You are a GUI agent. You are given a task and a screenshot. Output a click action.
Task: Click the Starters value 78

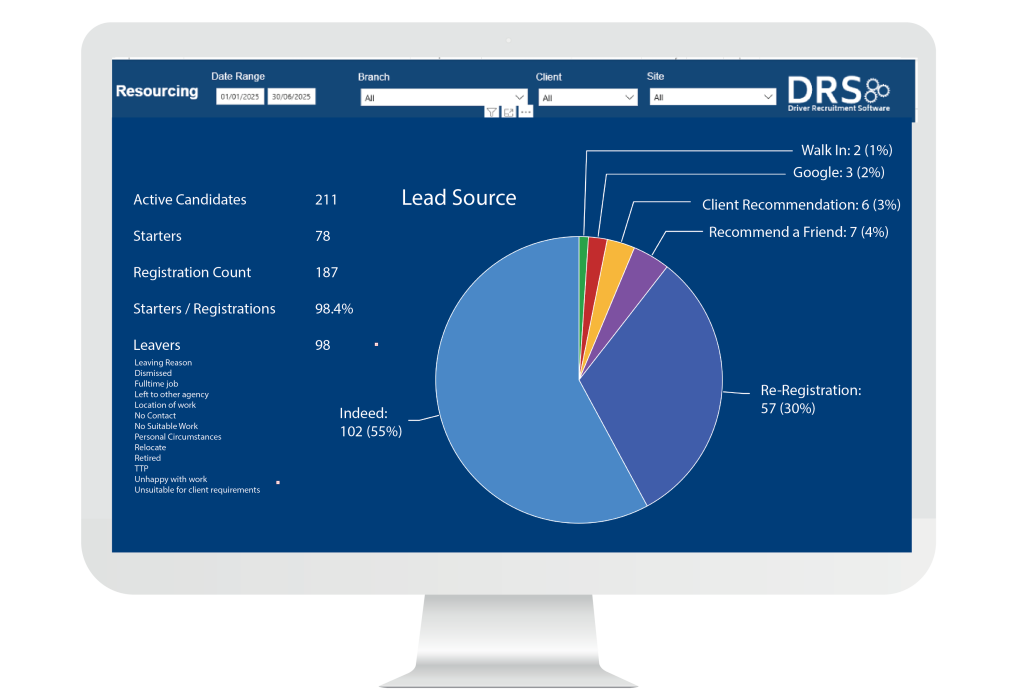point(323,236)
